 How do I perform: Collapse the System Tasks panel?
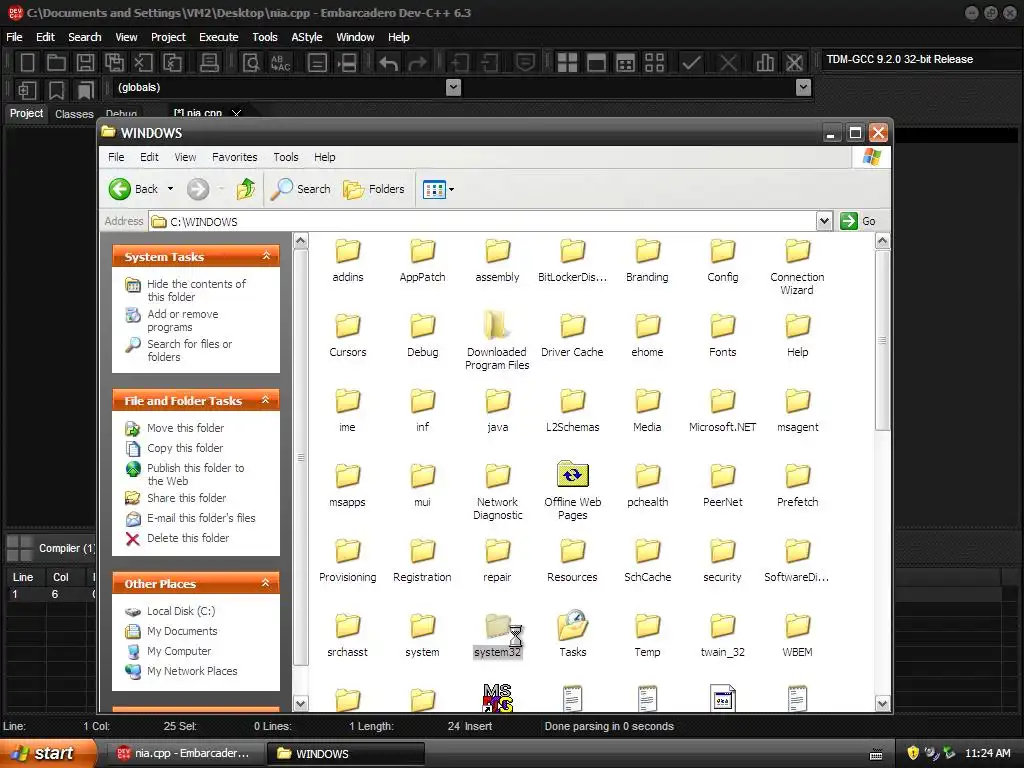[x=266, y=256]
